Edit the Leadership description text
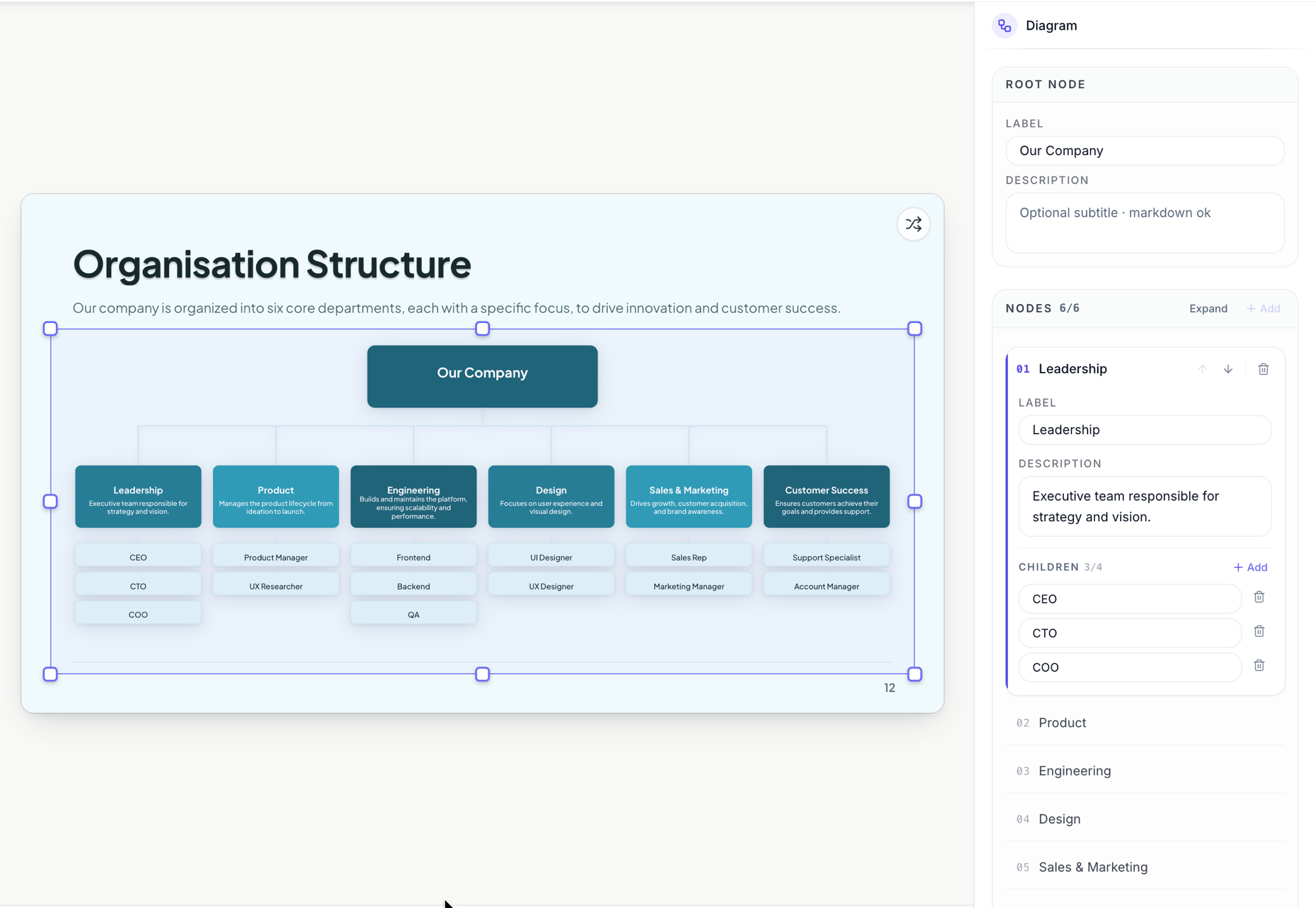 point(1145,507)
